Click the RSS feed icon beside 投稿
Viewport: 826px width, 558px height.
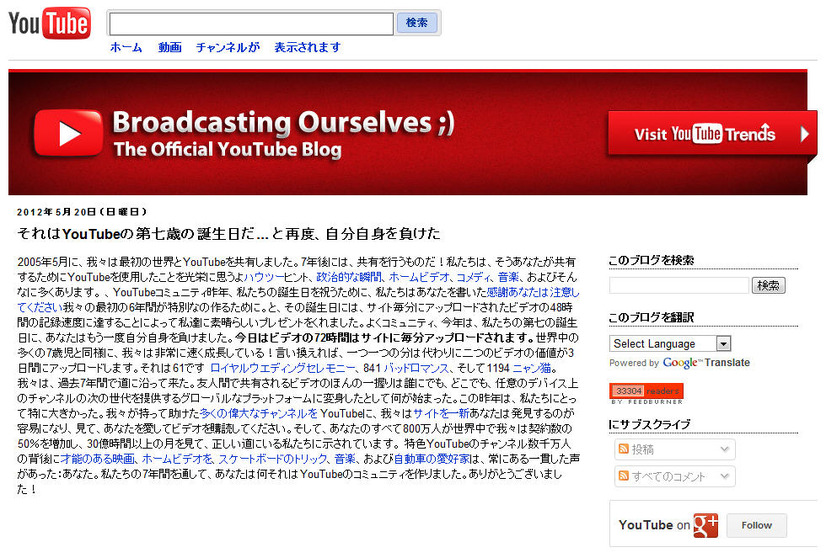624,449
